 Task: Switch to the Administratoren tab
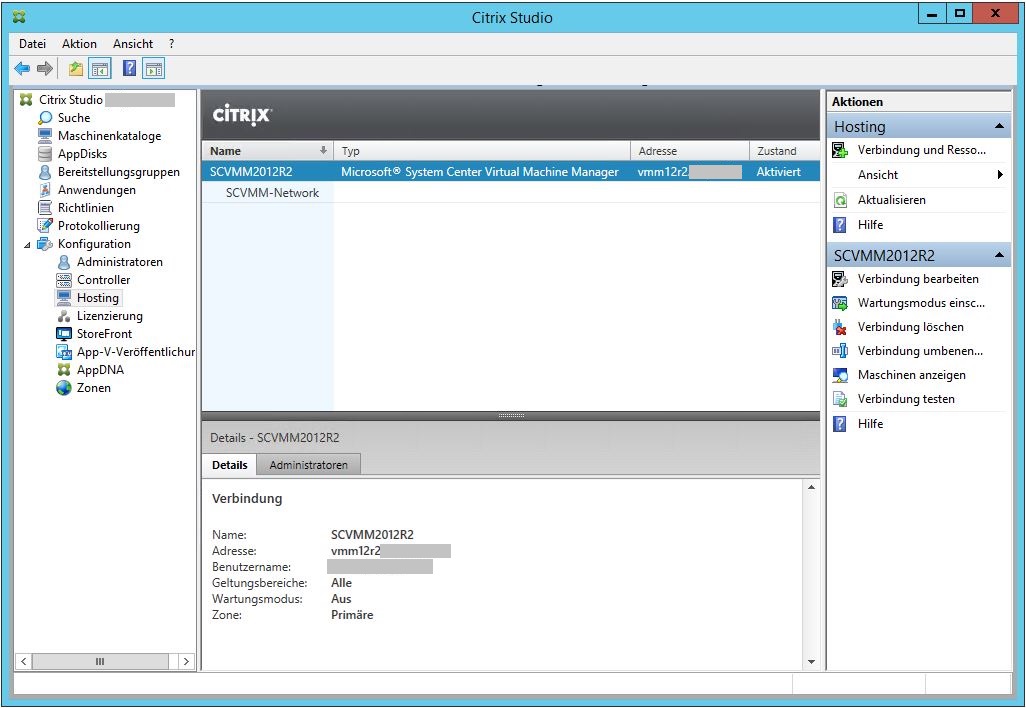308,465
